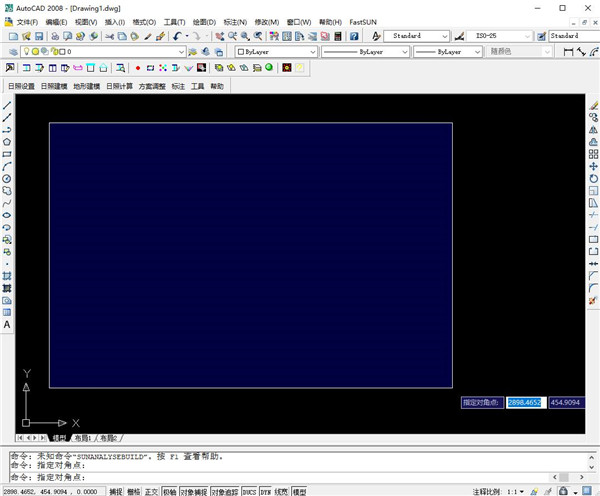Open the 日照计算 menu
The width and height of the screenshot is (600, 496).
pos(120,86)
